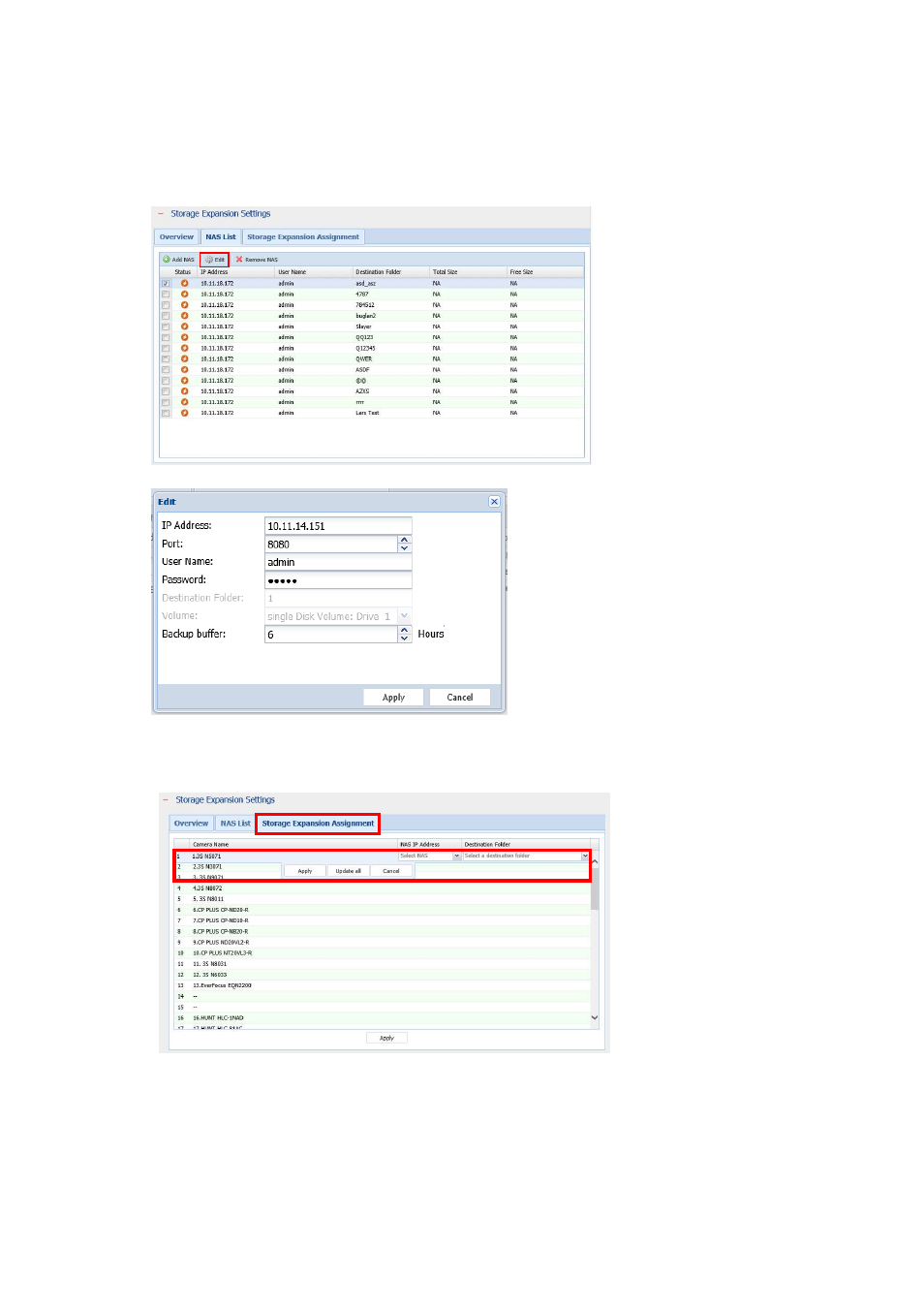
Task: Click status icon of the QQ123 row
Action: [x=185, y=337]
